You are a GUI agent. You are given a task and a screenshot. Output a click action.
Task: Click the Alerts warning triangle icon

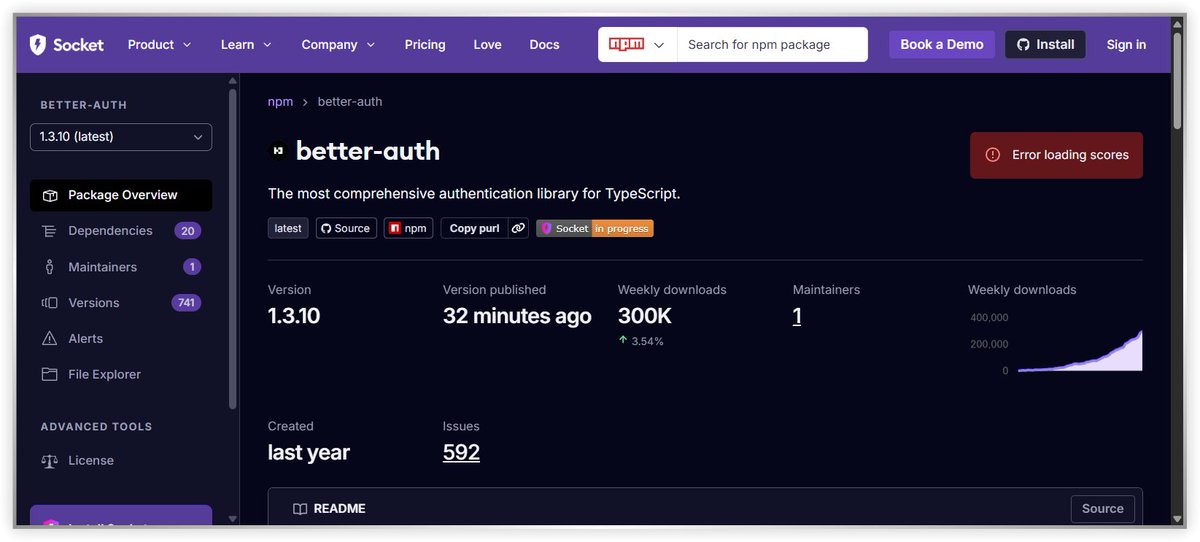(x=49, y=339)
